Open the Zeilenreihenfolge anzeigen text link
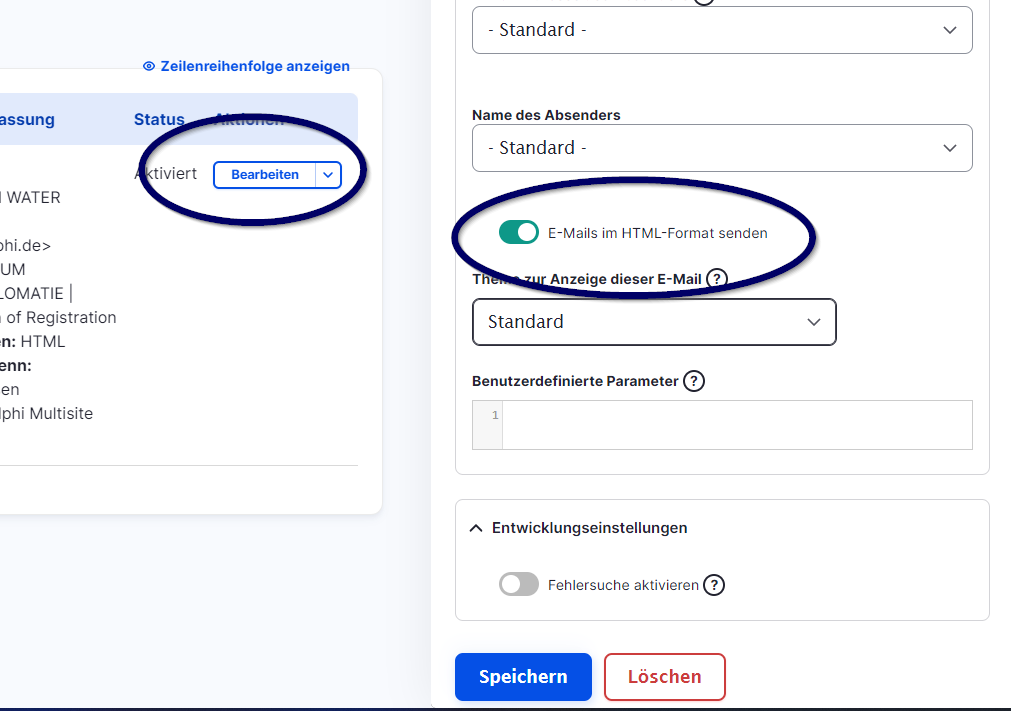The width and height of the screenshot is (1011, 711). 255,67
